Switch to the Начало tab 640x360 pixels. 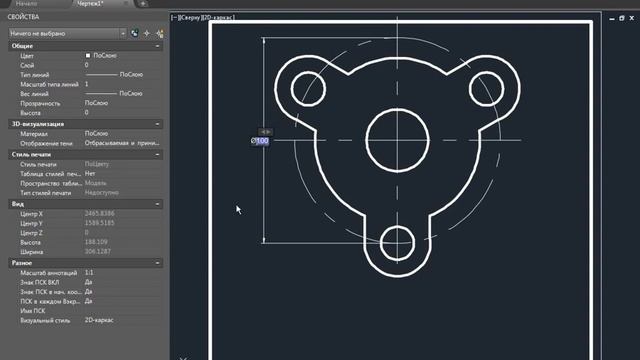pyautogui.click(x=26, y=3)
